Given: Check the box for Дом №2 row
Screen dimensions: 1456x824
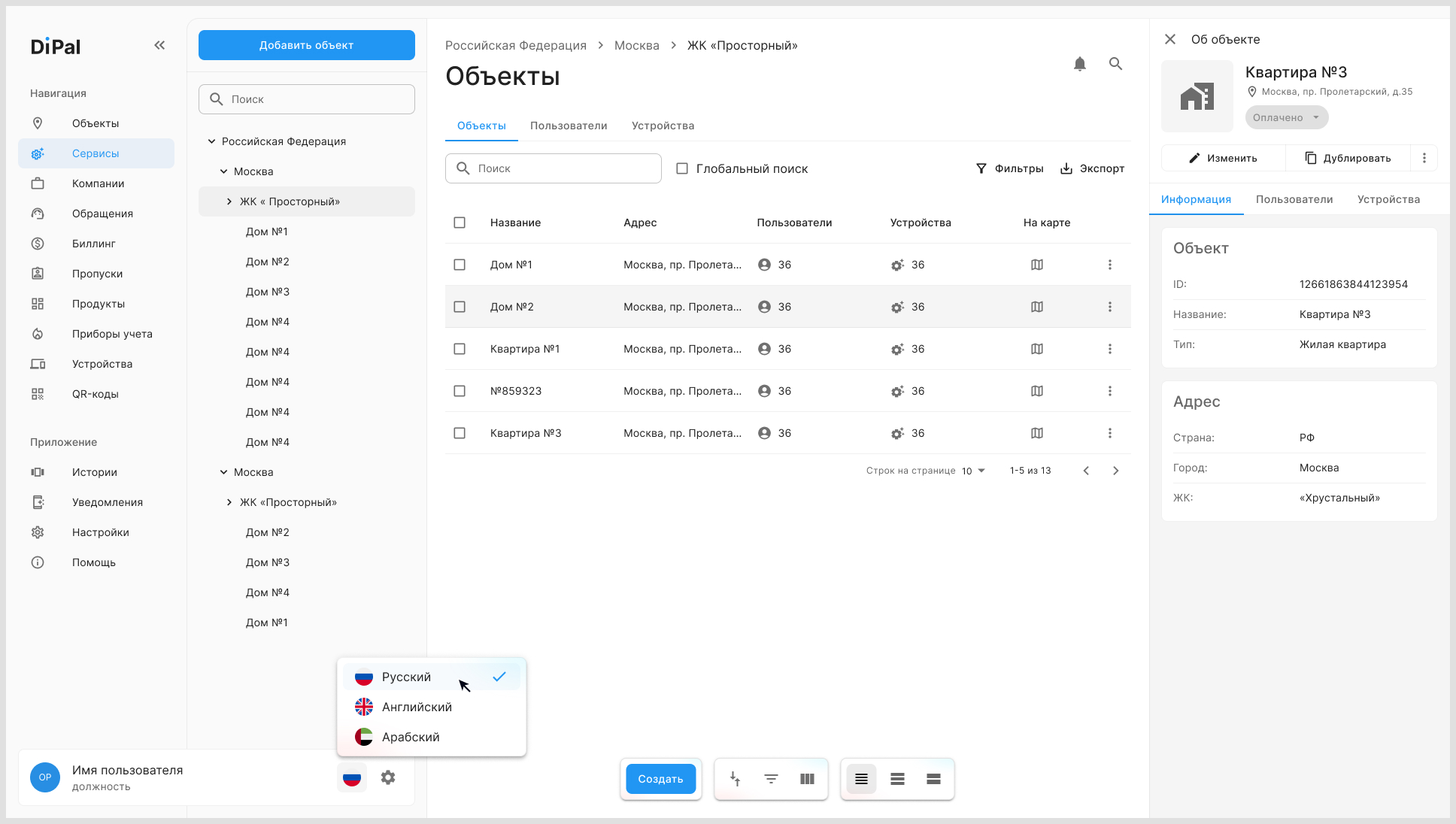Looking at the screenshot, I should (460, 307).
